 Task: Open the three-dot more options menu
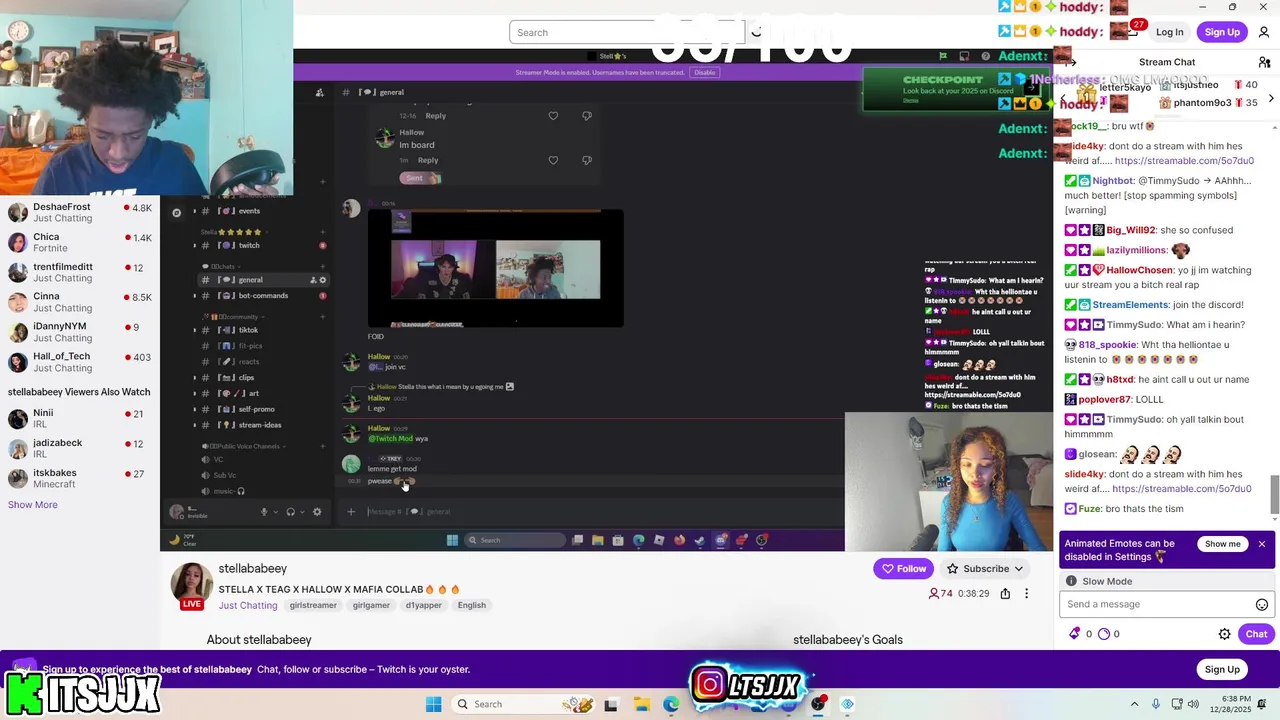click(1026, 593)
